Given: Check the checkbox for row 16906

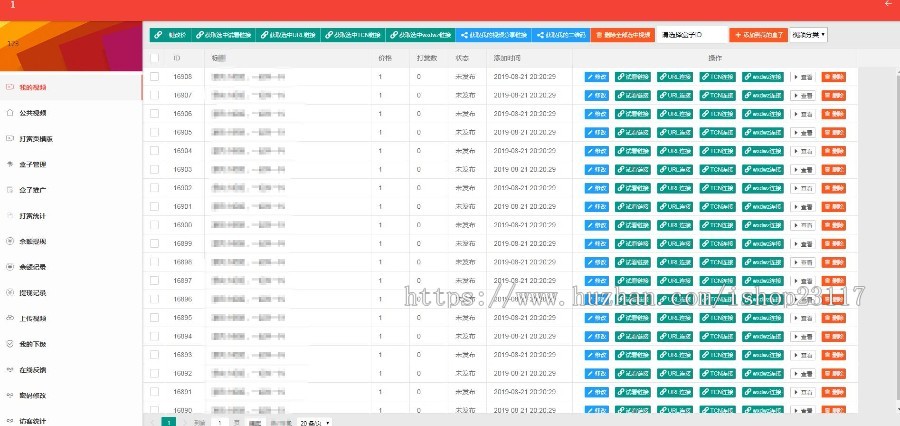Looking at the screenshot, I should [x=154, y=114].
